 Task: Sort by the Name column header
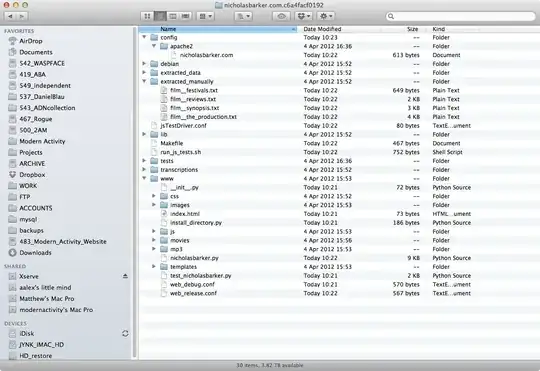[x=219, y=29]
